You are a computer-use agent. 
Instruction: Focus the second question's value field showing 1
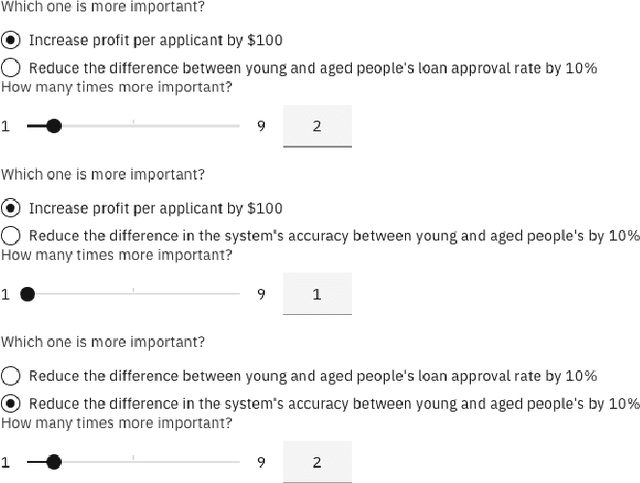pos(317,294)
